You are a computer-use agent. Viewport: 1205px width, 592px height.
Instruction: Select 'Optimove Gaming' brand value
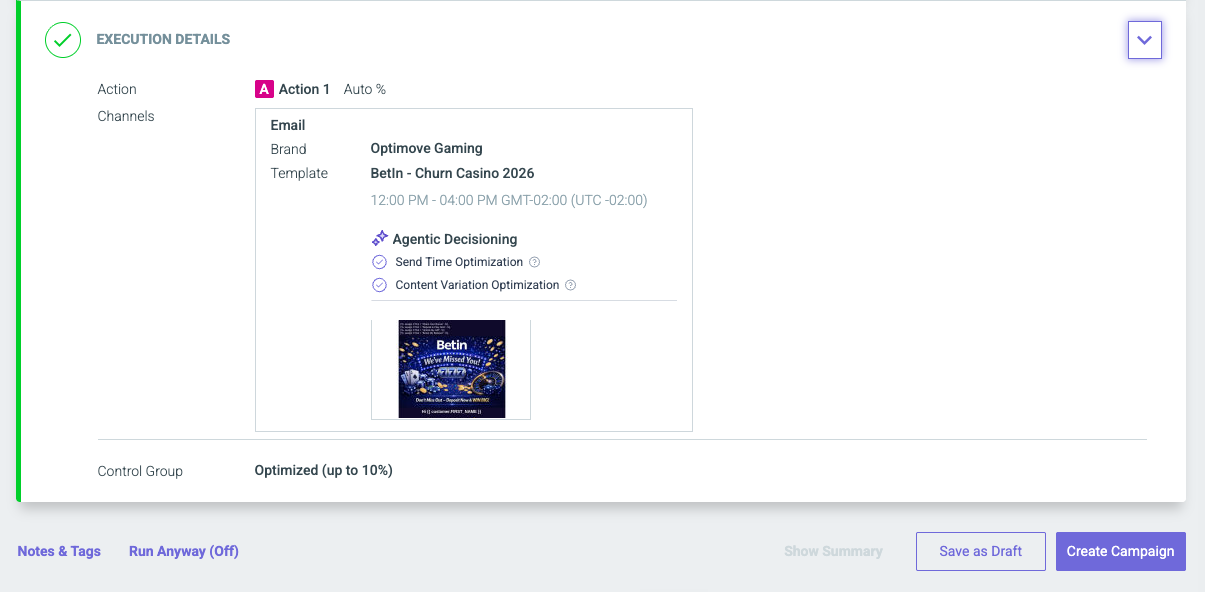pyautogui.click(x=426, y=148)
